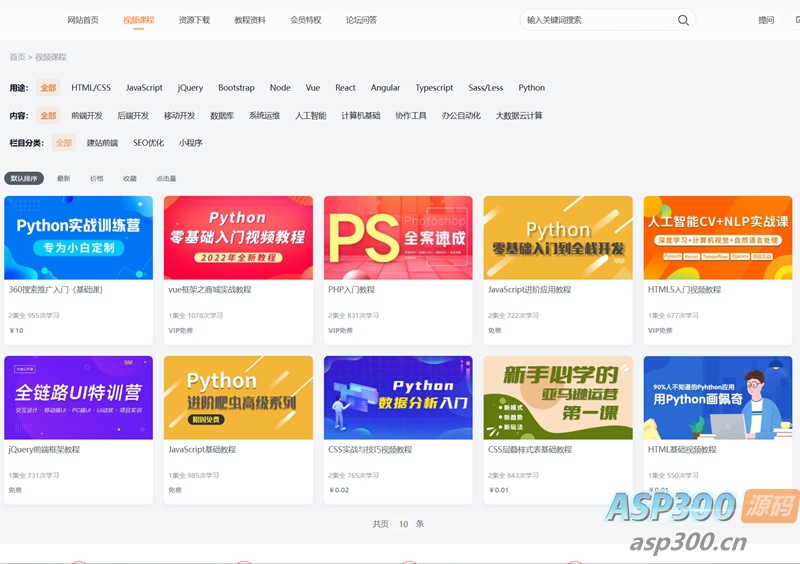Sort courses by 点击量

[166, 179]
